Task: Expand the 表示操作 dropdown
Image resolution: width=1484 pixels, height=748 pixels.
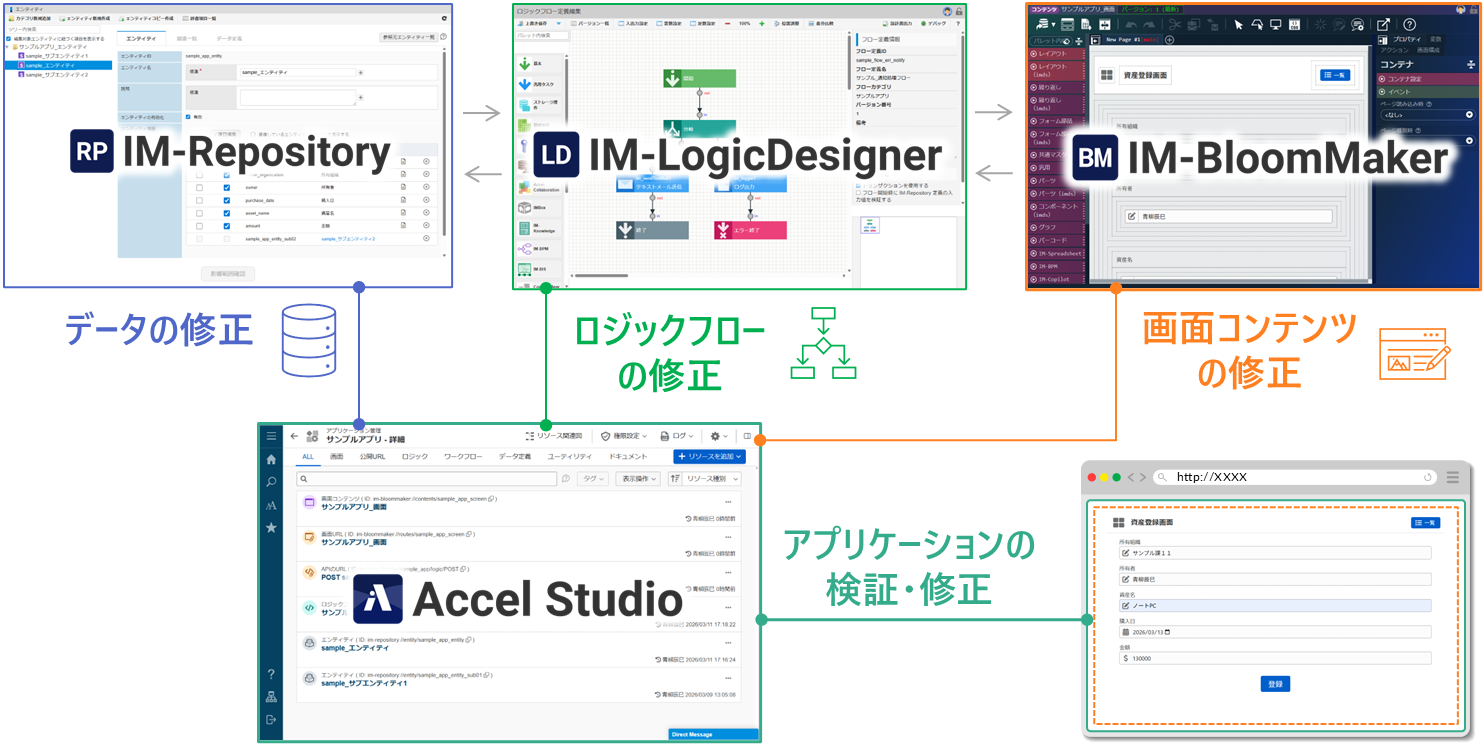Action: click(637, 479)
